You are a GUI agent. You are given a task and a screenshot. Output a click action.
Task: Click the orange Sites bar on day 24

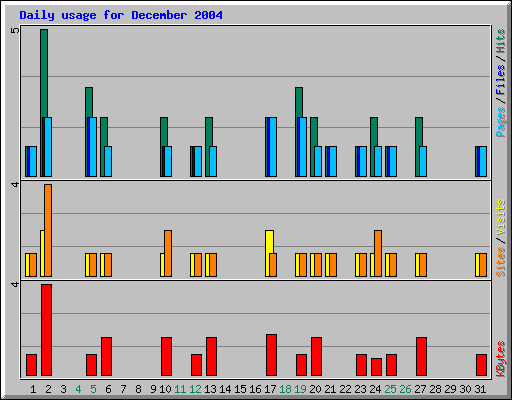[x=378, y=253]
